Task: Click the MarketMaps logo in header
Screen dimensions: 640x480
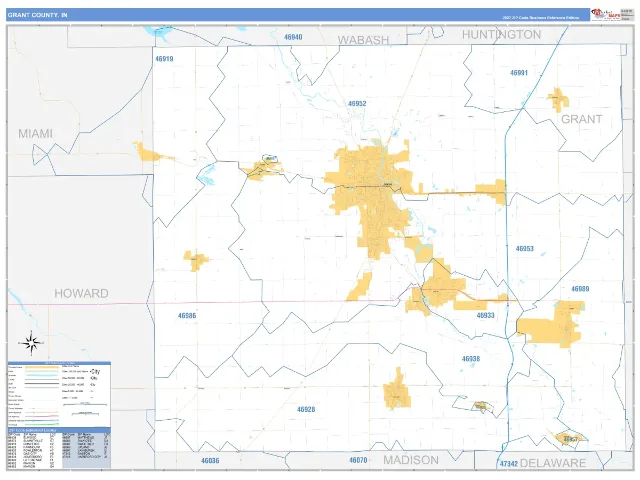Action: pyautogui.click(x=605, y=15)
